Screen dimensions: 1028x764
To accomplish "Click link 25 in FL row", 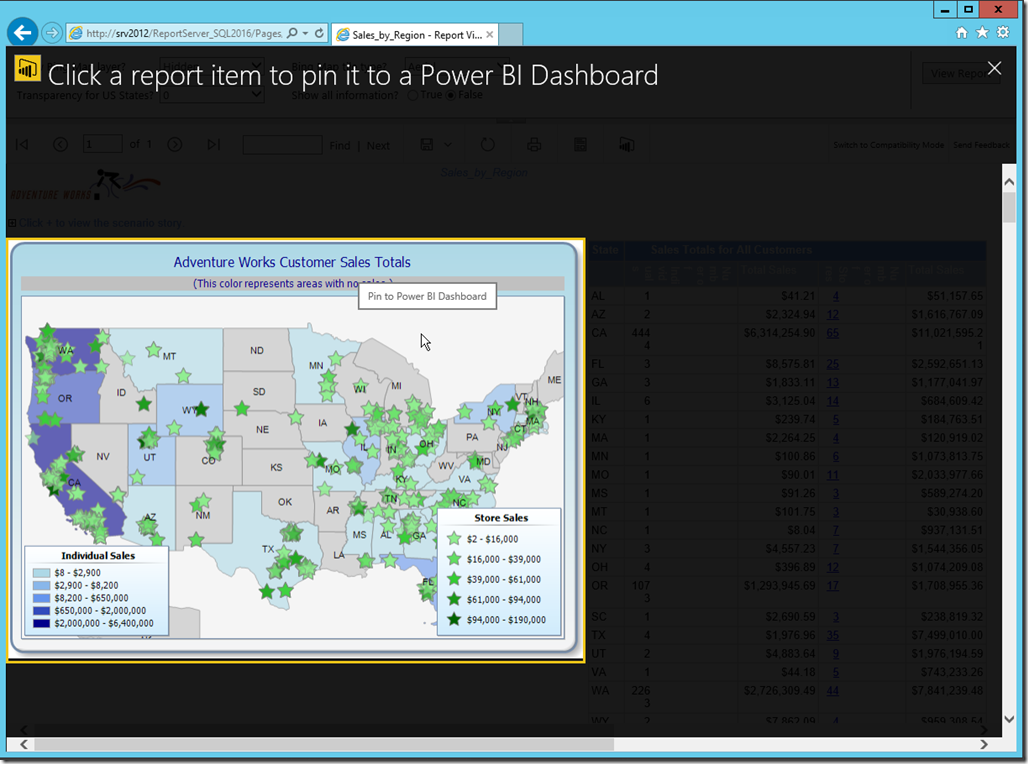I will pyautogui.click(x=833, y=364).
